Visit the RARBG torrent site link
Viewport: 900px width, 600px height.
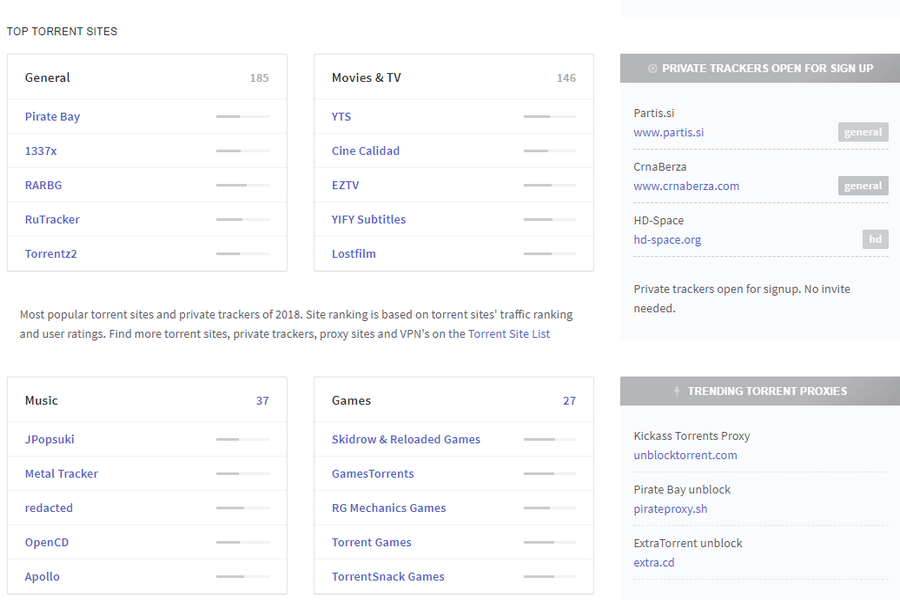[43, 185]
